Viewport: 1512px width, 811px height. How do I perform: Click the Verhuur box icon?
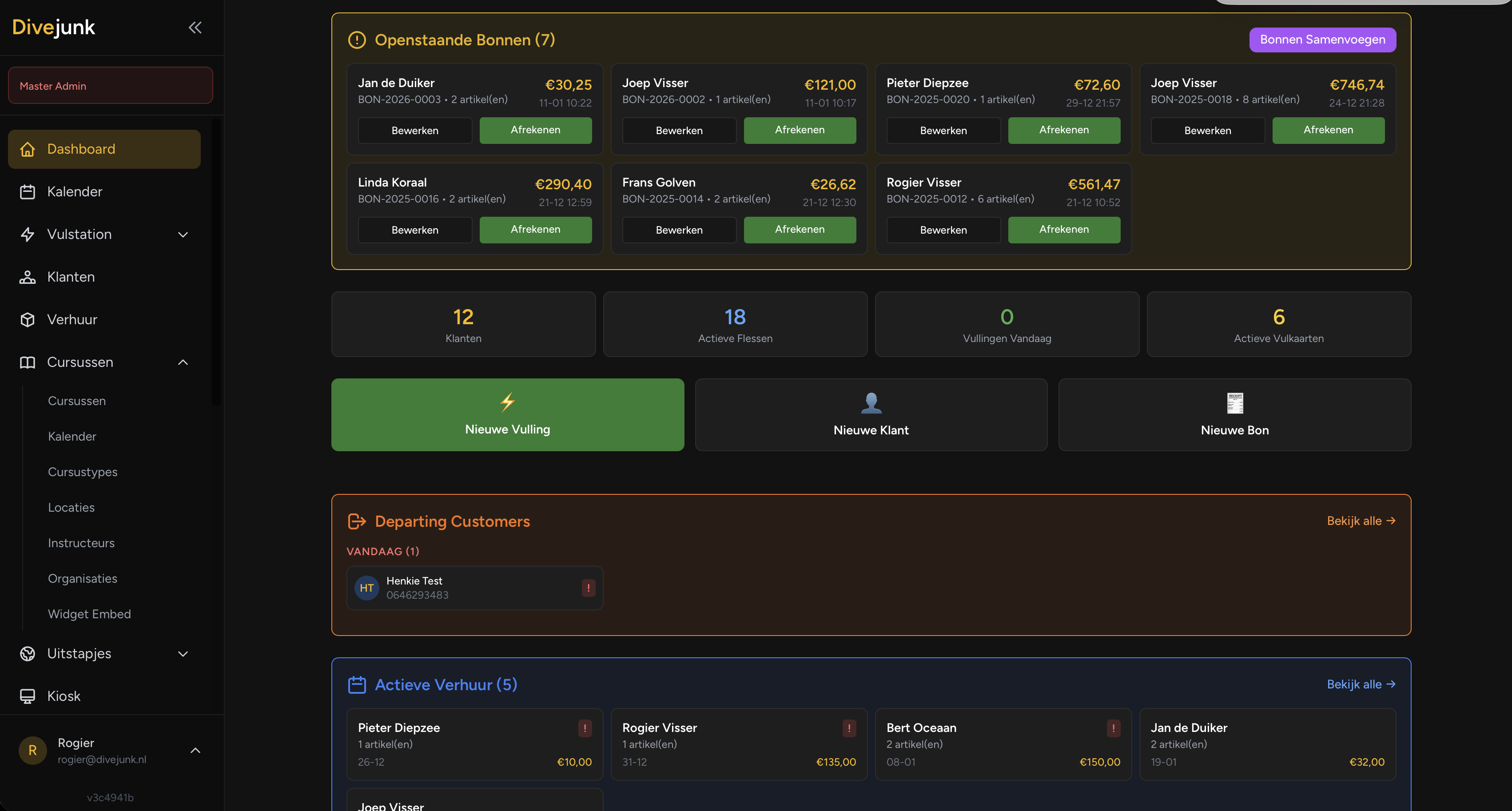point(28,320)
